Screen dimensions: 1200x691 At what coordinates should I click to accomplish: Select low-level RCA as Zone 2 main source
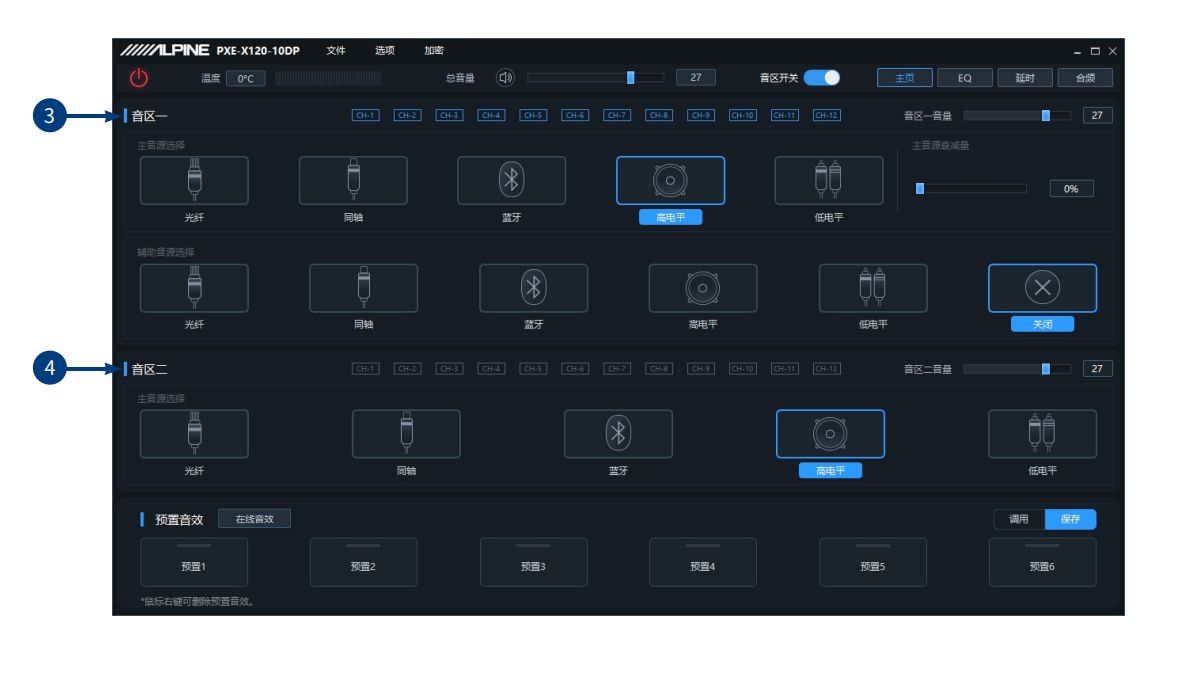pyautogui.click(x=1043, y=434)
